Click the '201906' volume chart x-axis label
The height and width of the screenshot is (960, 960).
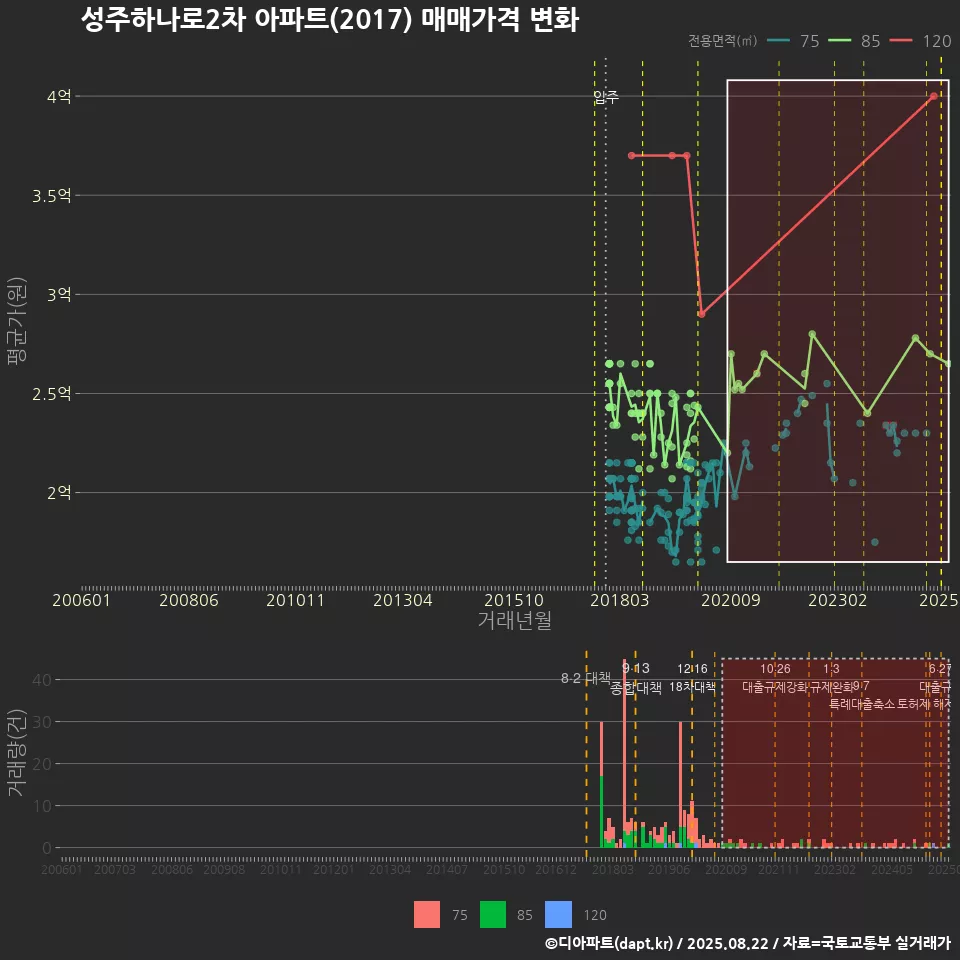[x=669, y=869]
